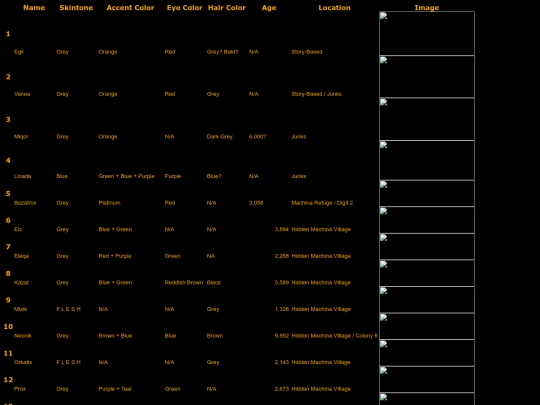This screenshot has width=540, height=405.
Task: Open the image thumbnail for row 9
Action: point(427,300)
